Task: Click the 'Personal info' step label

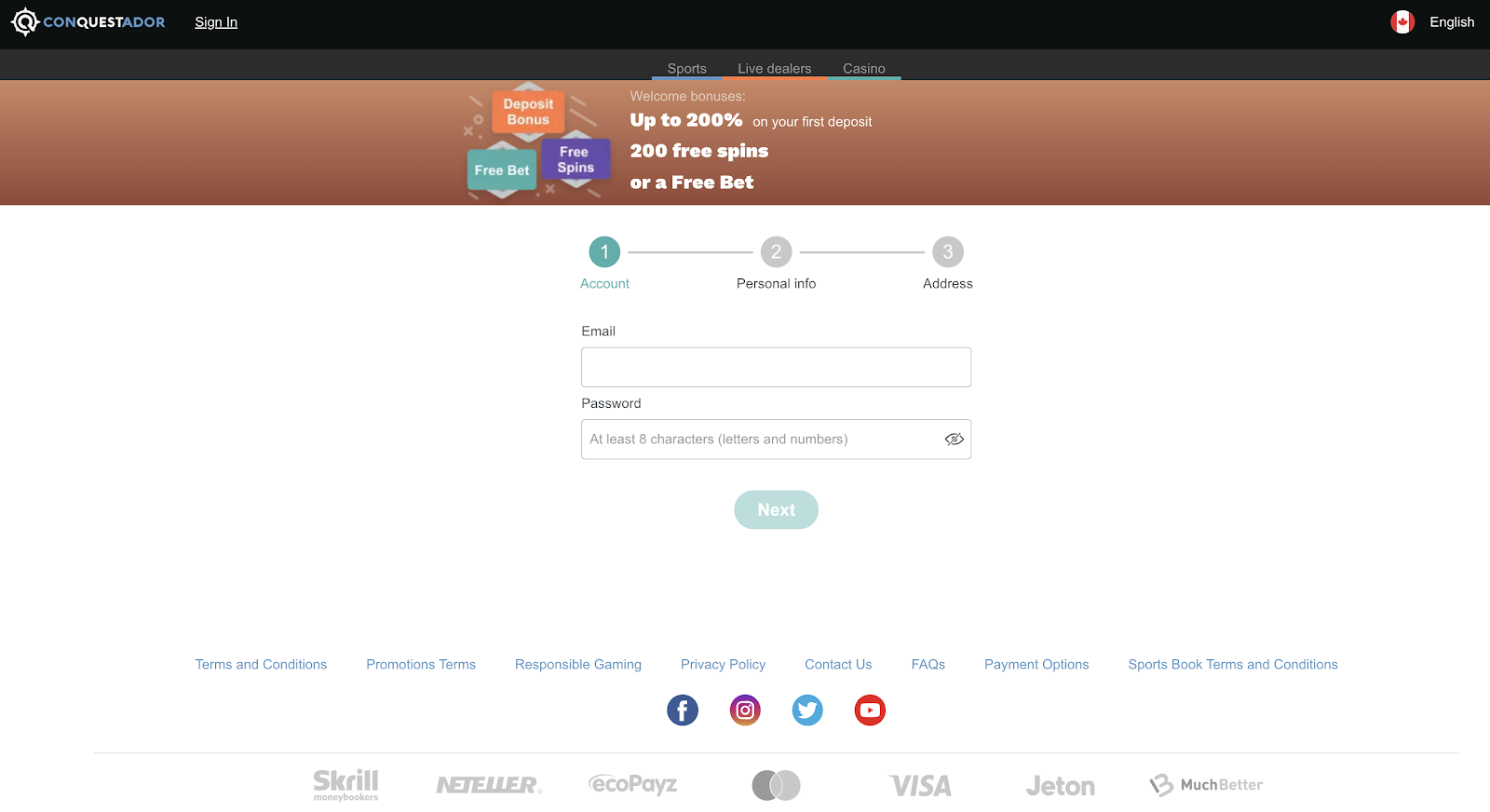Action: click(x=776, y=284)
